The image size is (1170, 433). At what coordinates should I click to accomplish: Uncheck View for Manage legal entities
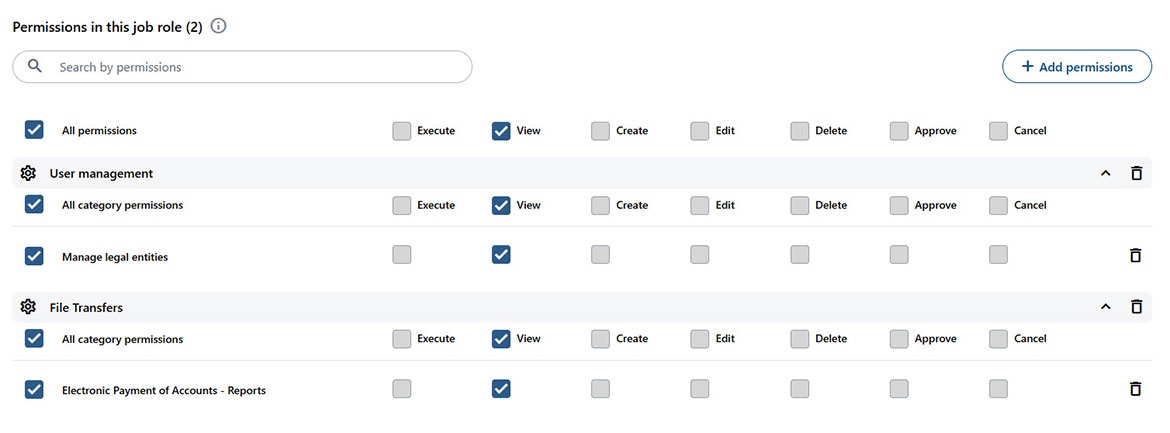501,255
